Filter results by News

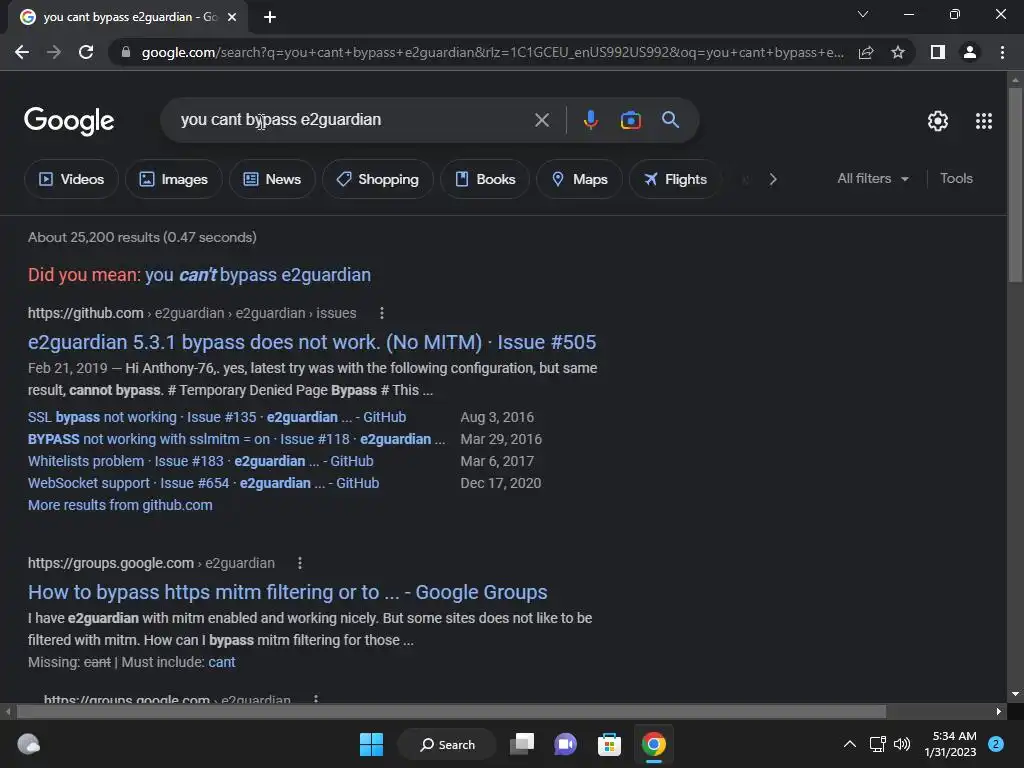(272, 179)
